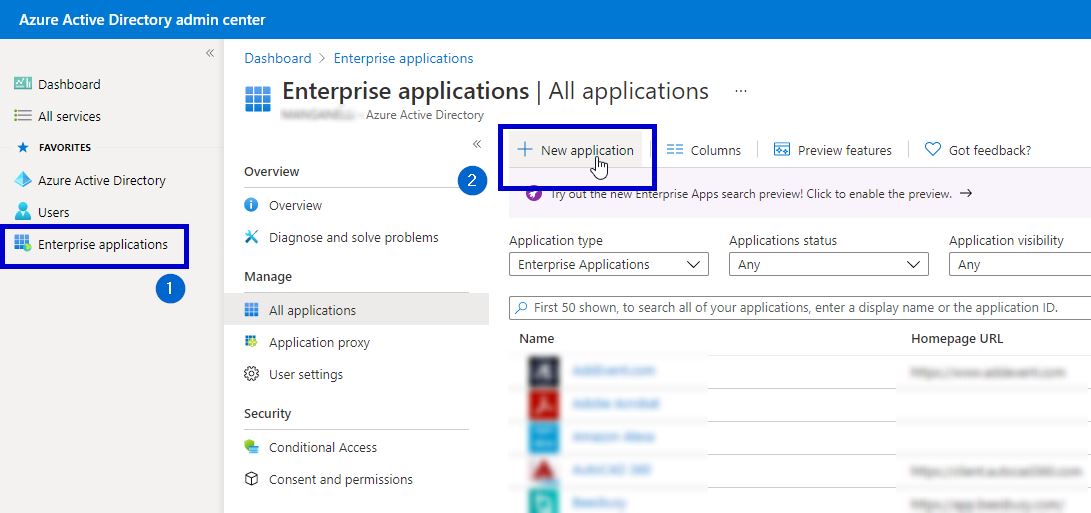The height and width of the screenshot is (513, 1091).
Task: Collapse the Enterprise applications inner menu
Action: 477,144
